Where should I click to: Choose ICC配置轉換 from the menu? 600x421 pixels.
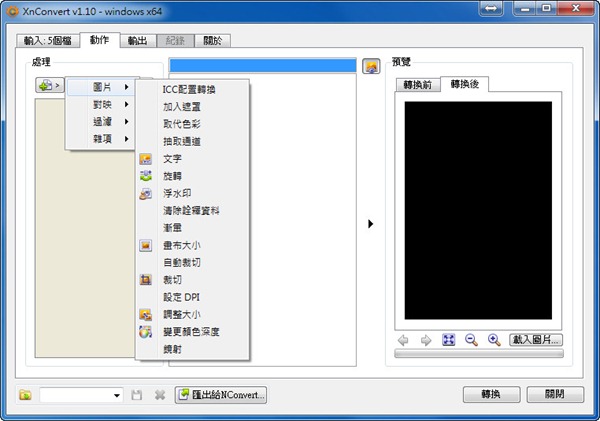click(189, 90)
